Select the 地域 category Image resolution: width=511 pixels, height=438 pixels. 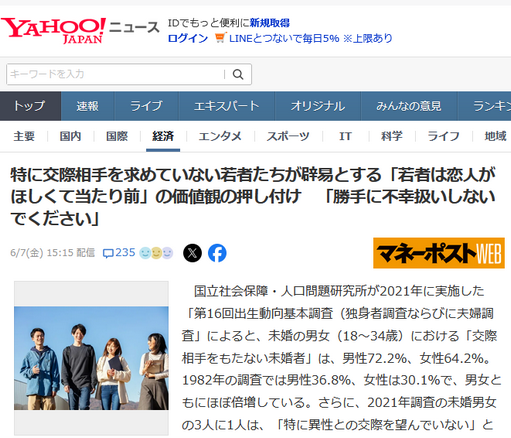click(x=496, y=136)
